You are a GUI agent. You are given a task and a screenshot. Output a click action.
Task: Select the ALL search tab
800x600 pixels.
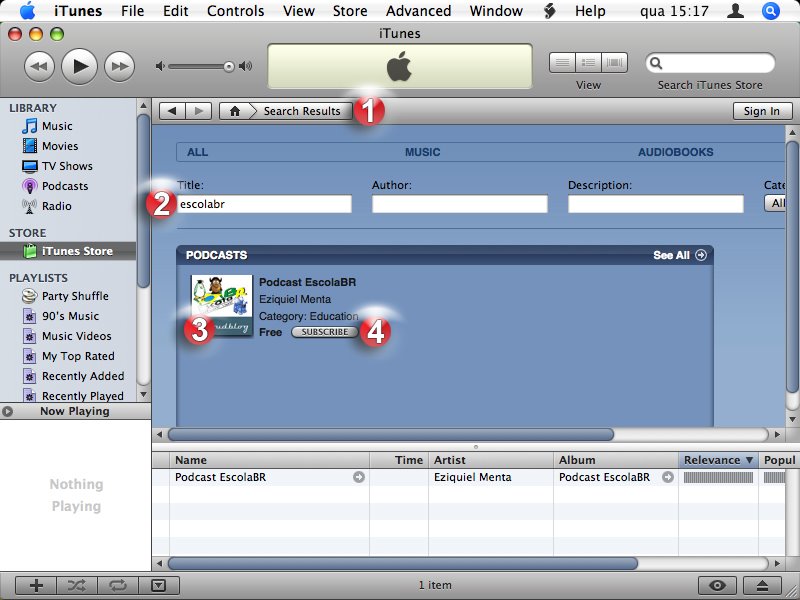(197, 152)
